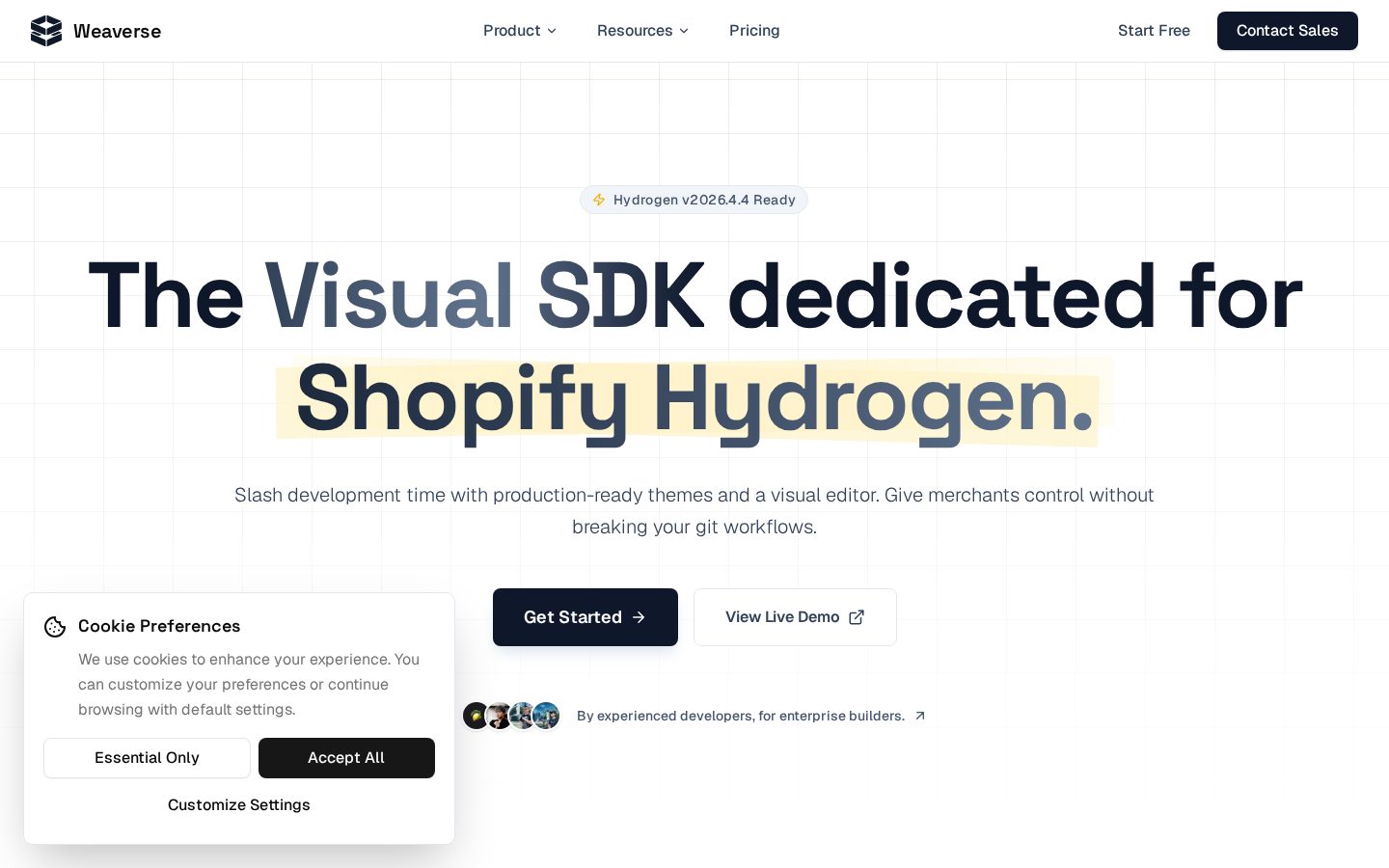This screenshot has height=868, width=1389.
Task: Click the arrow icon on Get Started
Action: click(639, 617)
